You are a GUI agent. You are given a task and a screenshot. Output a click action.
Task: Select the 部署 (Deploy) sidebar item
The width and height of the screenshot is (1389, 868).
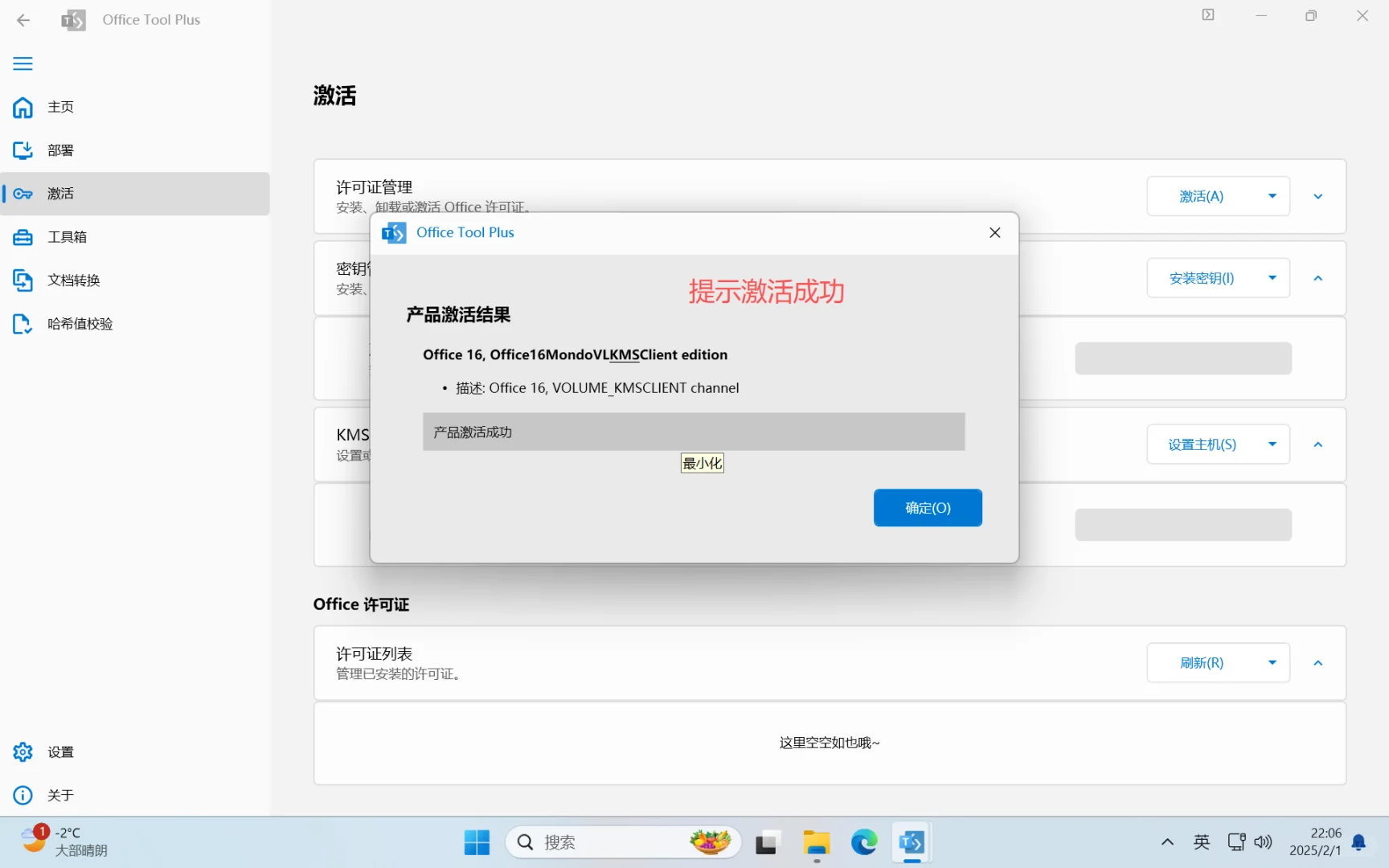point(60,149)
